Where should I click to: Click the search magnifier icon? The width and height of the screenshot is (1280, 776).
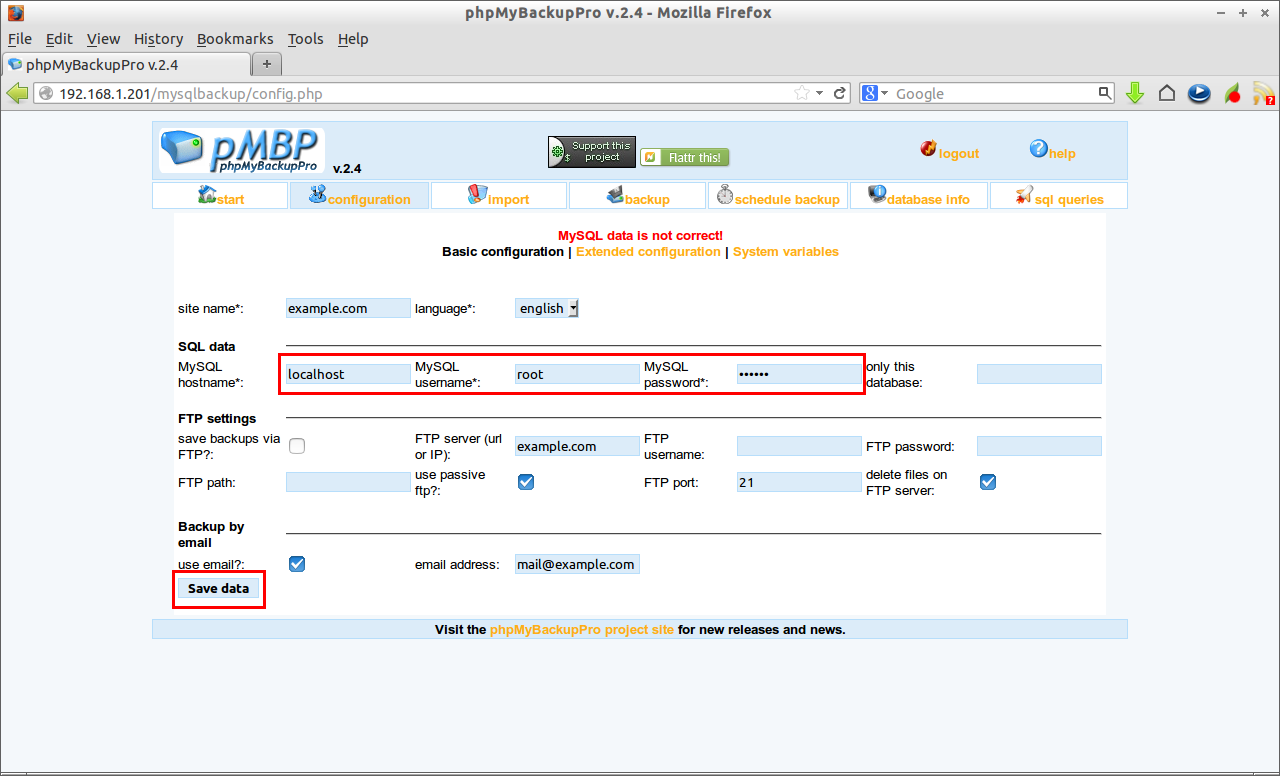point(1105,93)
